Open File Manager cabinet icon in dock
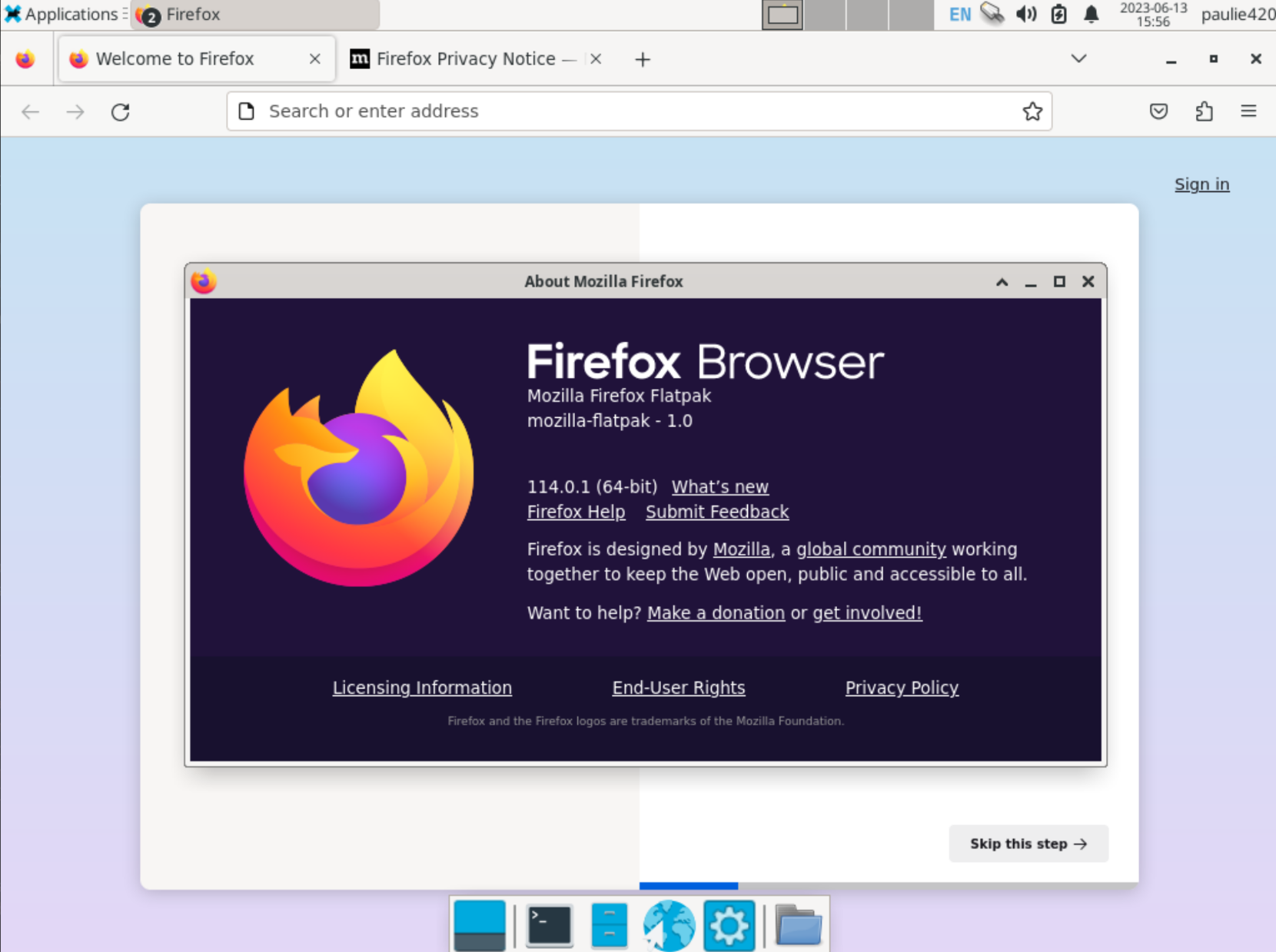This screenshot has width=1276, height=952. click(610, 925)
